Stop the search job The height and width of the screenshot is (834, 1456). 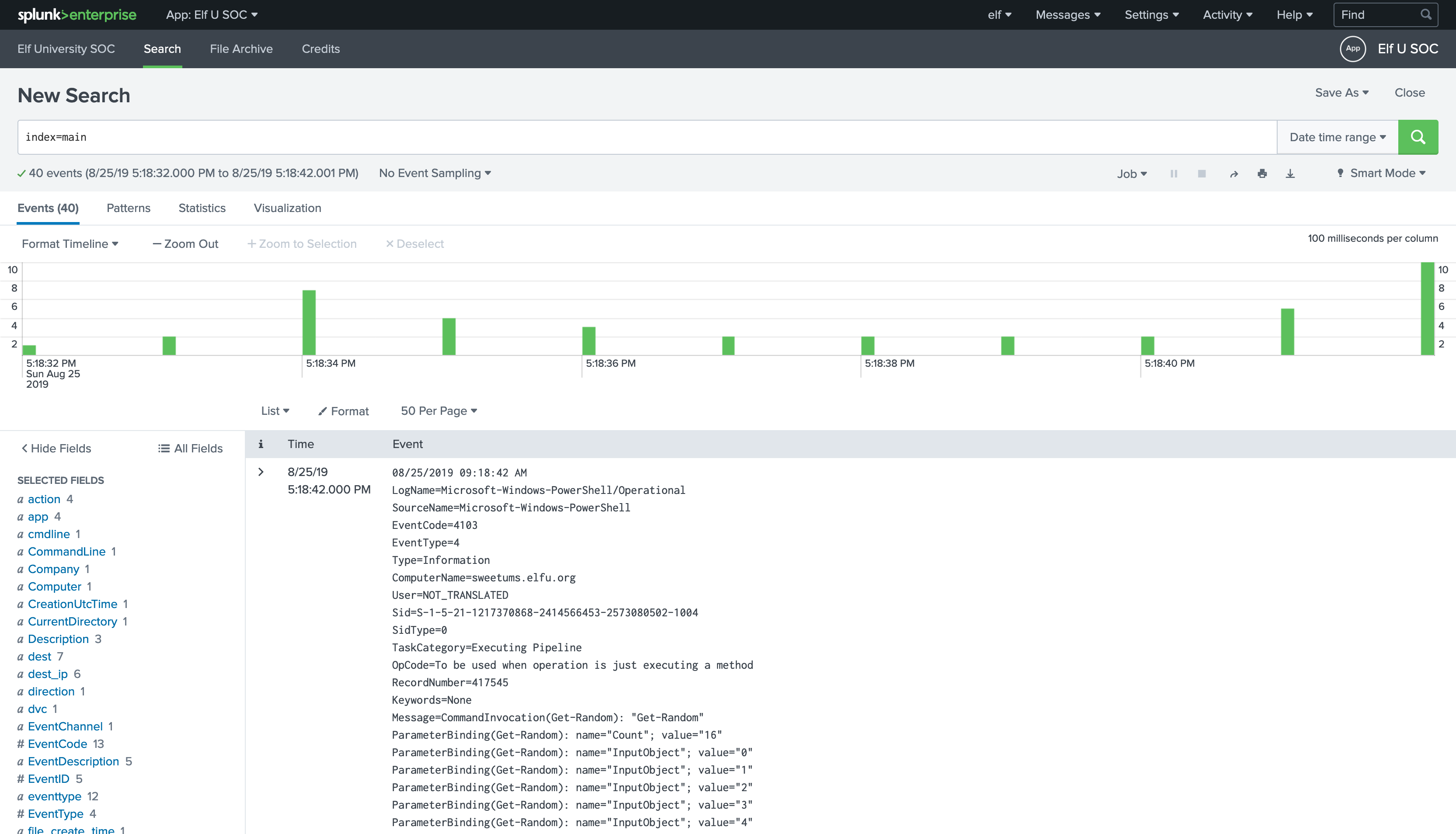coord(1202,174)
